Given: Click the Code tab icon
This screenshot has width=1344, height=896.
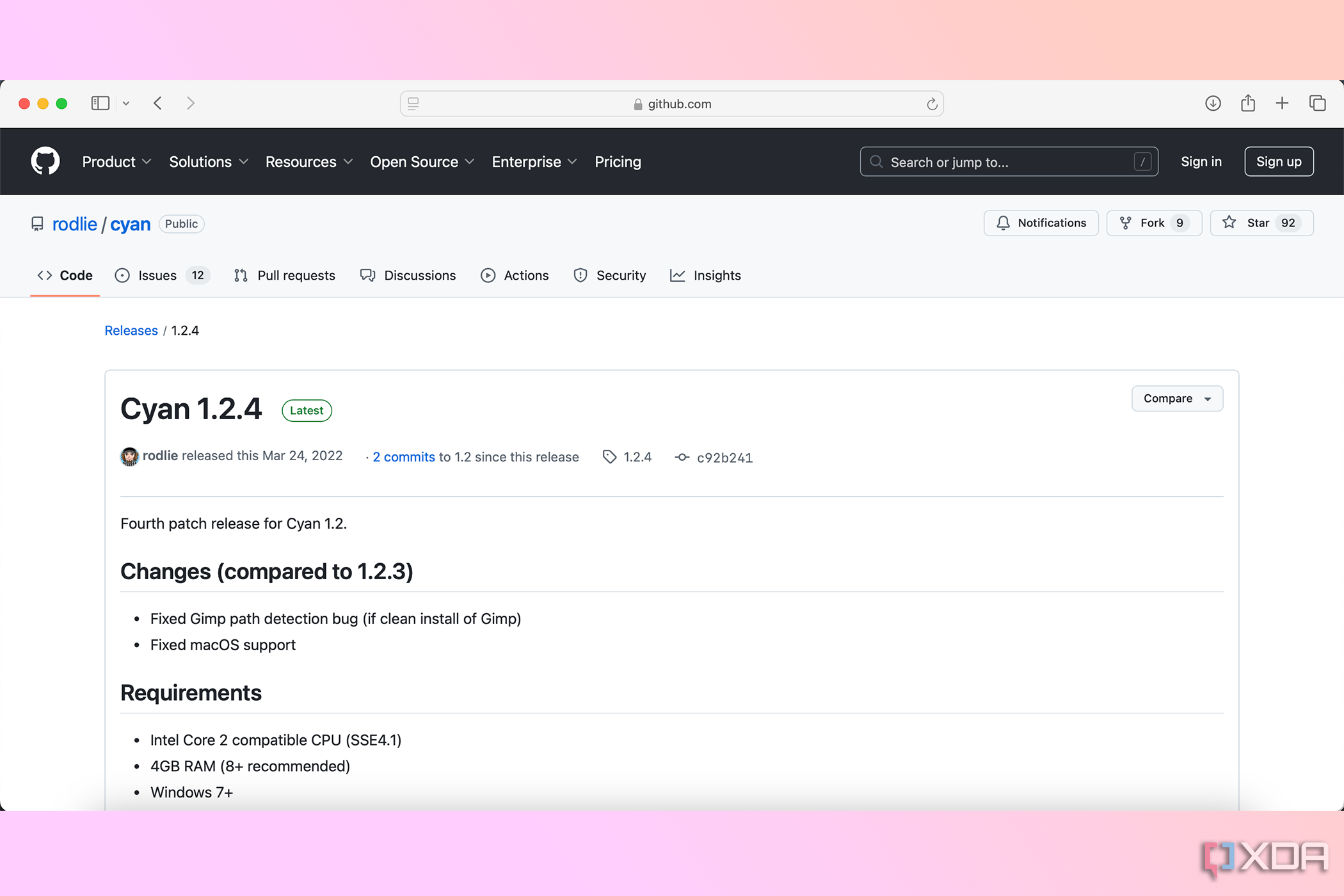Looking at the screenshot, I should coord(44,275).
